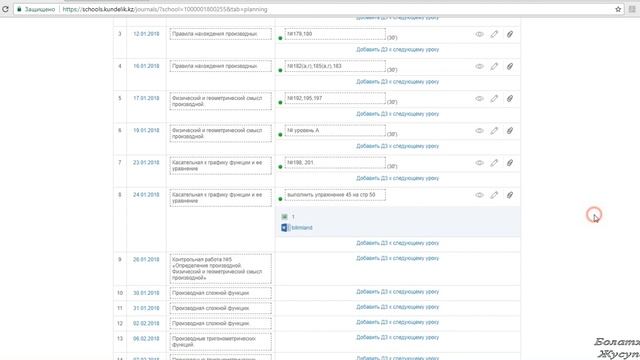Image resolution: width=640 pixels, height=360 pixels.
Task: Attach file to 16.01.2018 homework
Action: point(510,67)
